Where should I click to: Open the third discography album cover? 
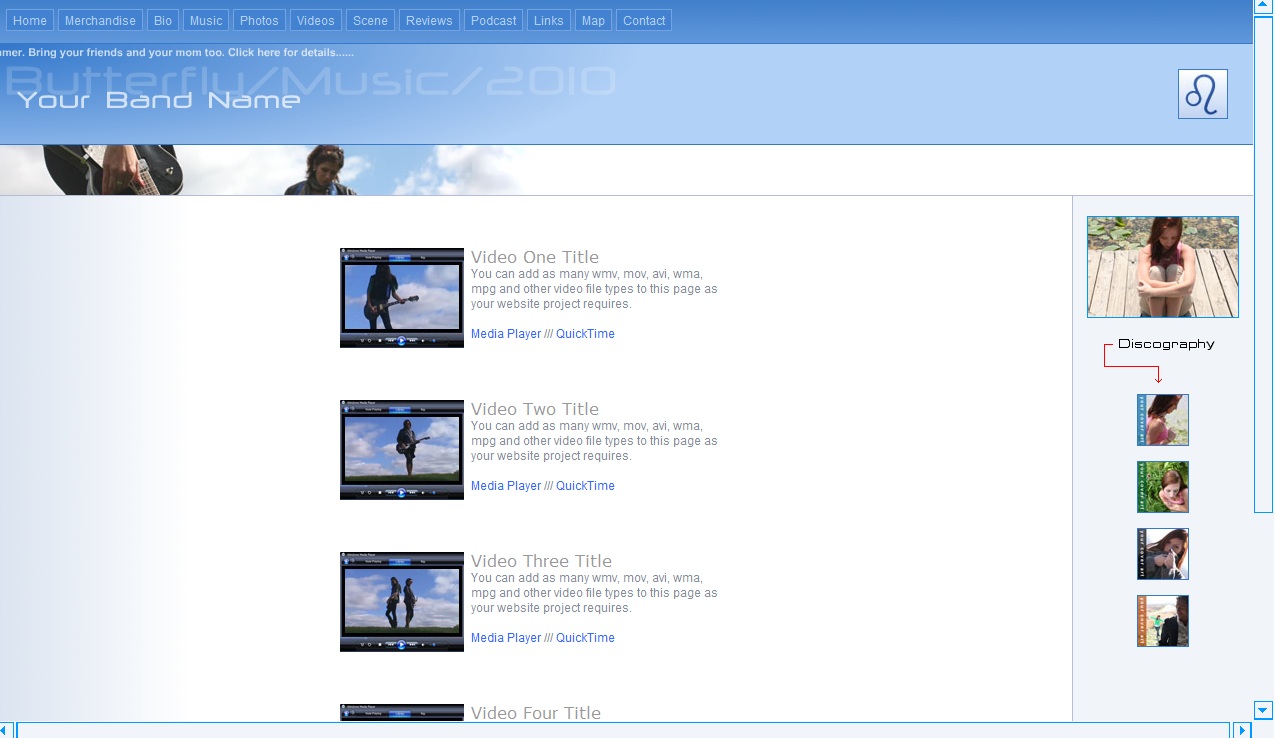tap(1163, 554)
